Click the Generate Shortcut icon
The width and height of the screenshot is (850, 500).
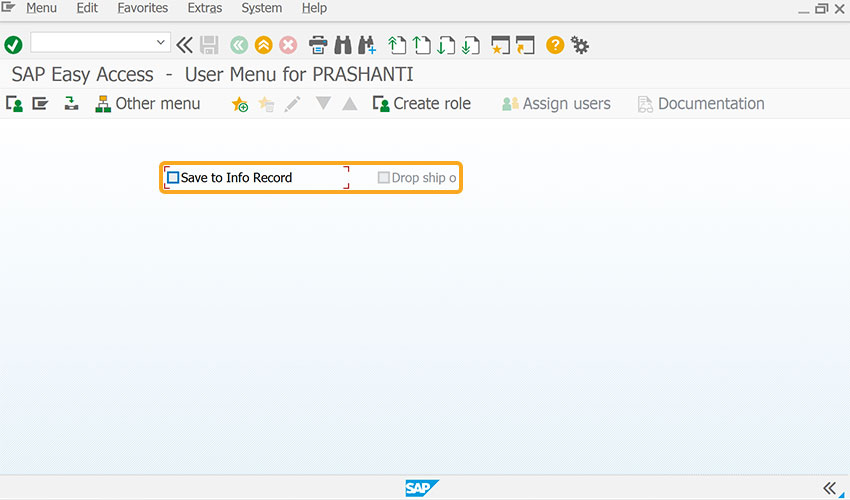525,45
